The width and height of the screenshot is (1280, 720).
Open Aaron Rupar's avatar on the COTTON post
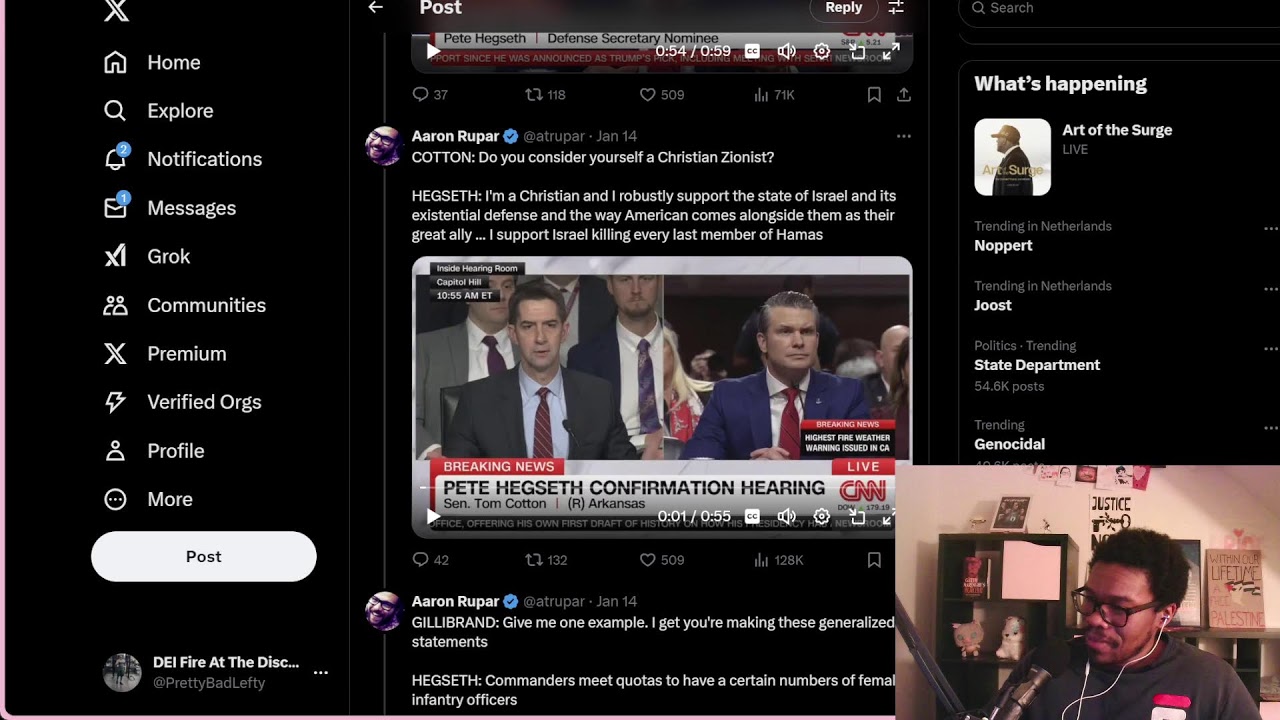pyautogui.click(x=384, y=146)
